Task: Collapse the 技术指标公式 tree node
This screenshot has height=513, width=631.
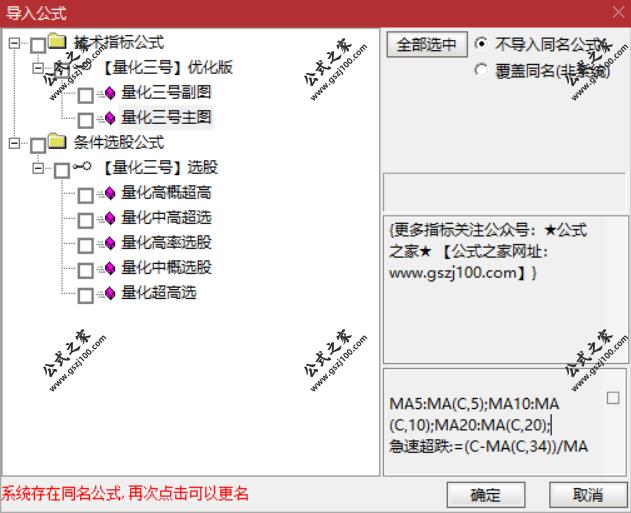Action: click(x=14, y=43)
